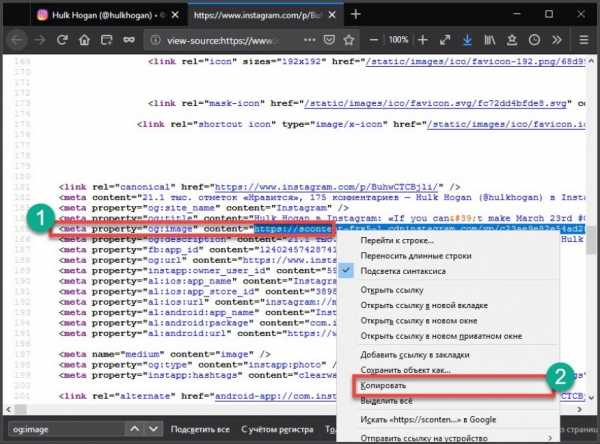Click the browser Back arrow button

[17, 40]
